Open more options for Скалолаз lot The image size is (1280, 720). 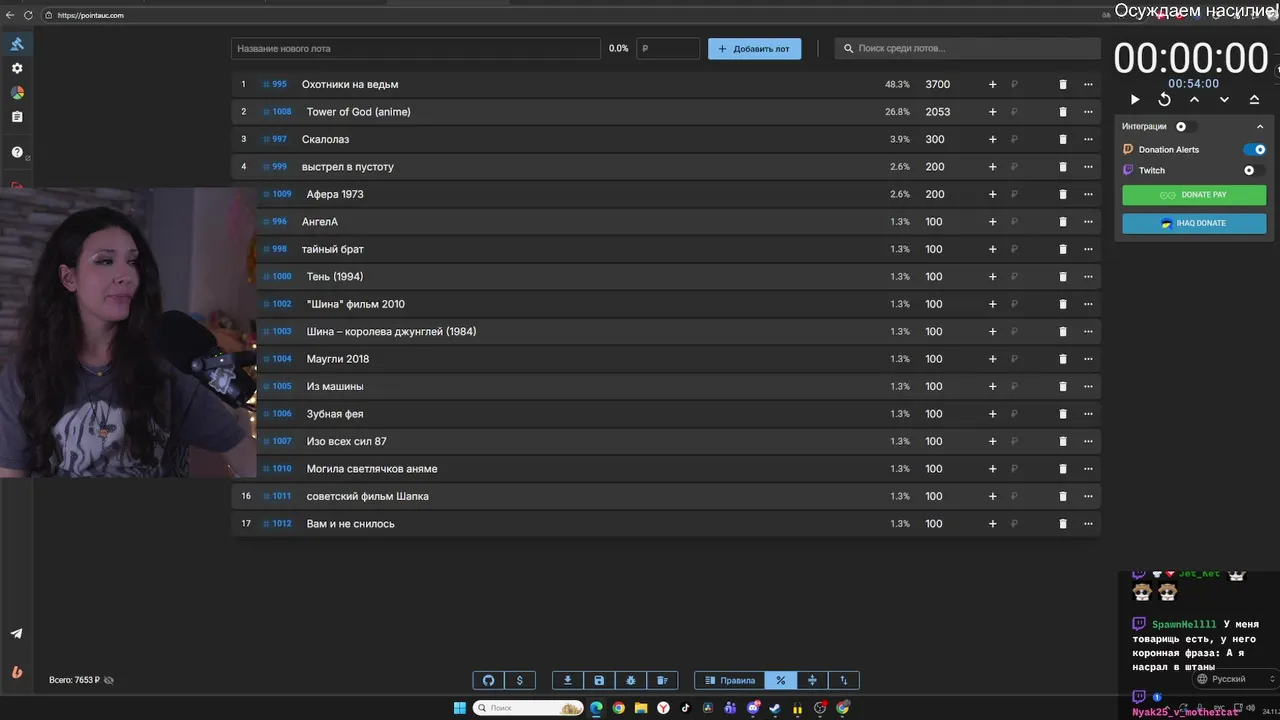coord(1088,140)
